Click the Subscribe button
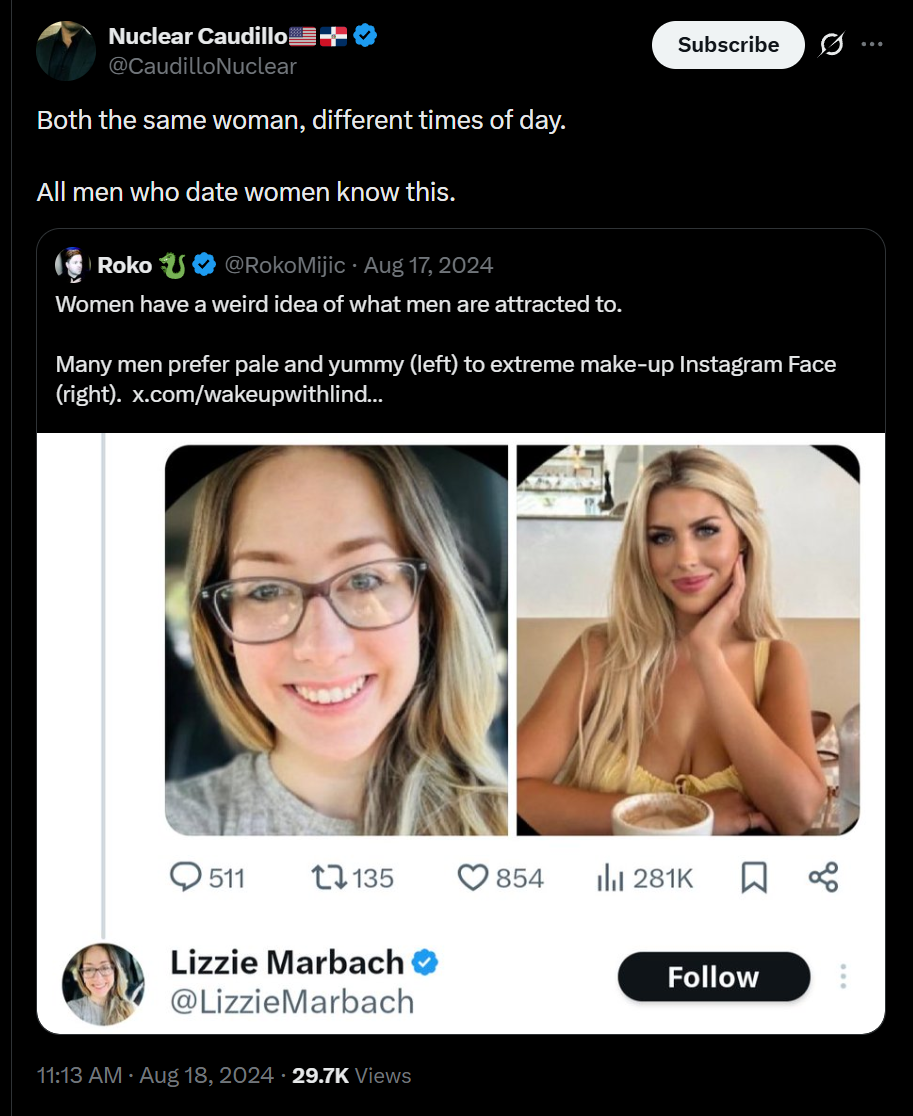 tap(727, 45)
